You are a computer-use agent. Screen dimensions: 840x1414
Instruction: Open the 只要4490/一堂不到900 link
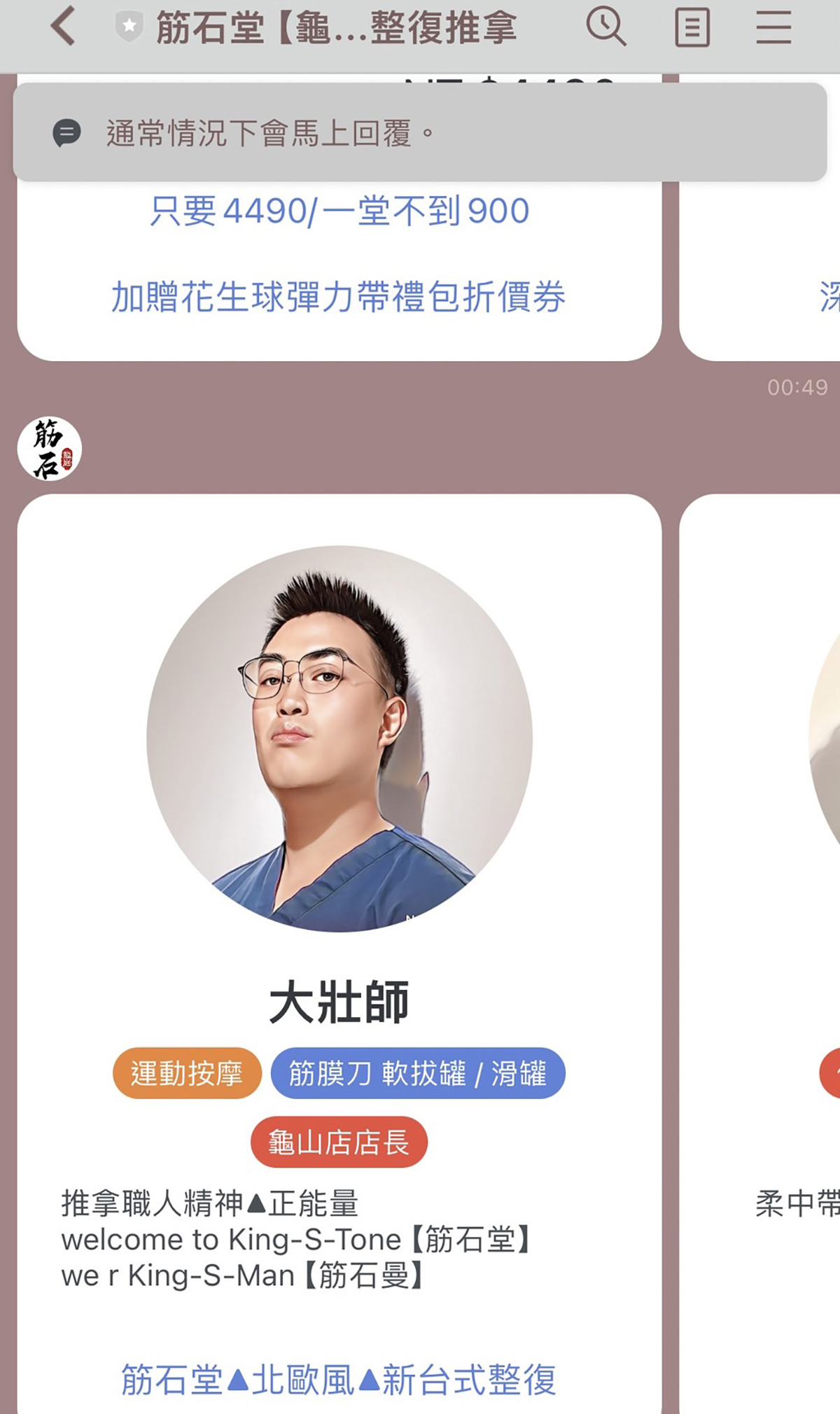click(x=339, y=211)
